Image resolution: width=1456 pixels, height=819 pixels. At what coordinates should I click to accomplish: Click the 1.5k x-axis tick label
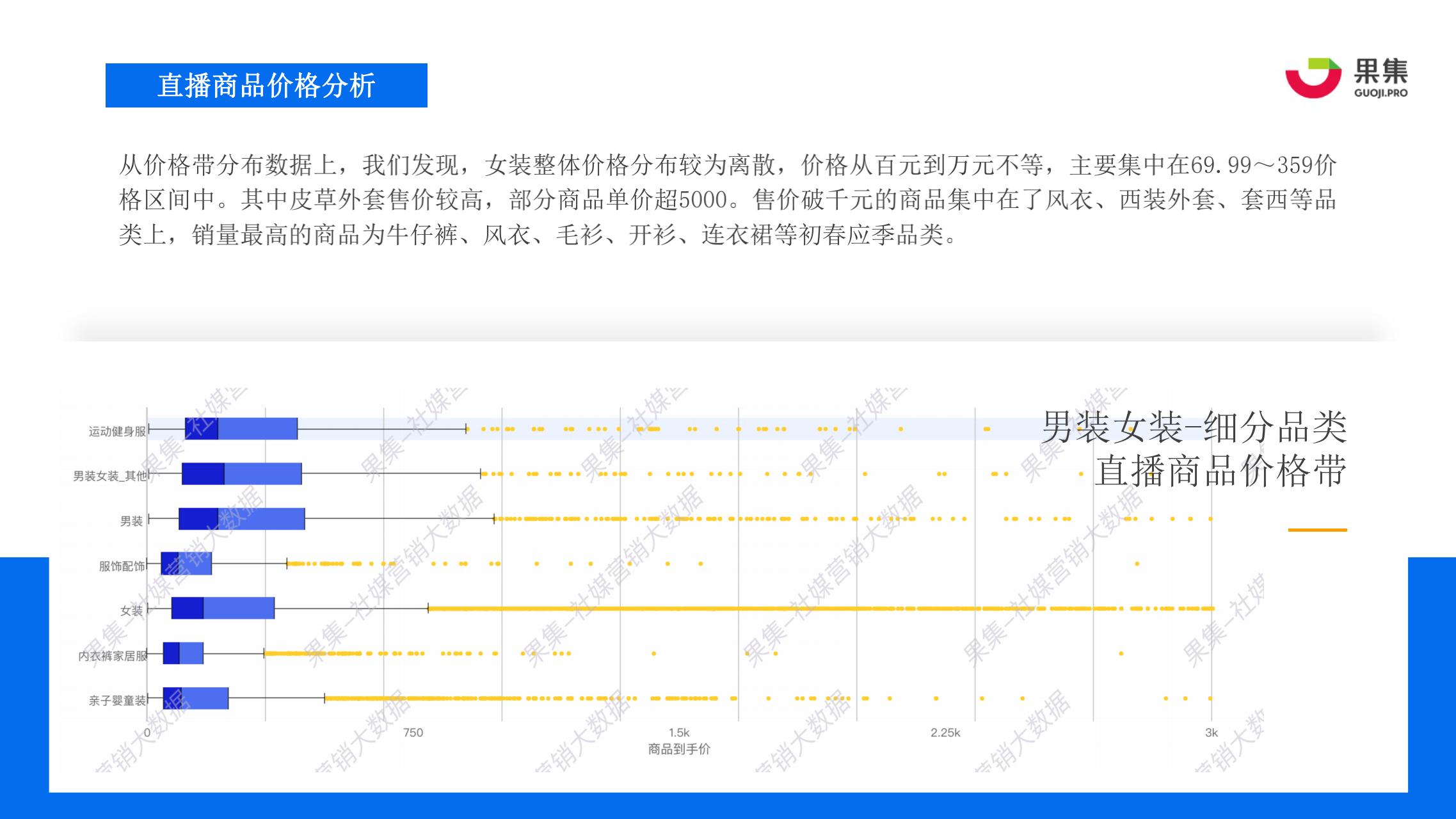pyautogui.click(x=678, y=733)
